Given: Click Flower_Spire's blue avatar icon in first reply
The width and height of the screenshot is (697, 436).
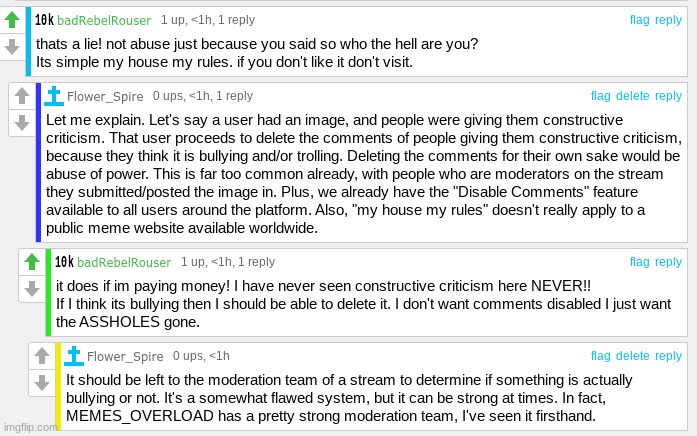Looking at the screenshot, I should coord(54,96).
